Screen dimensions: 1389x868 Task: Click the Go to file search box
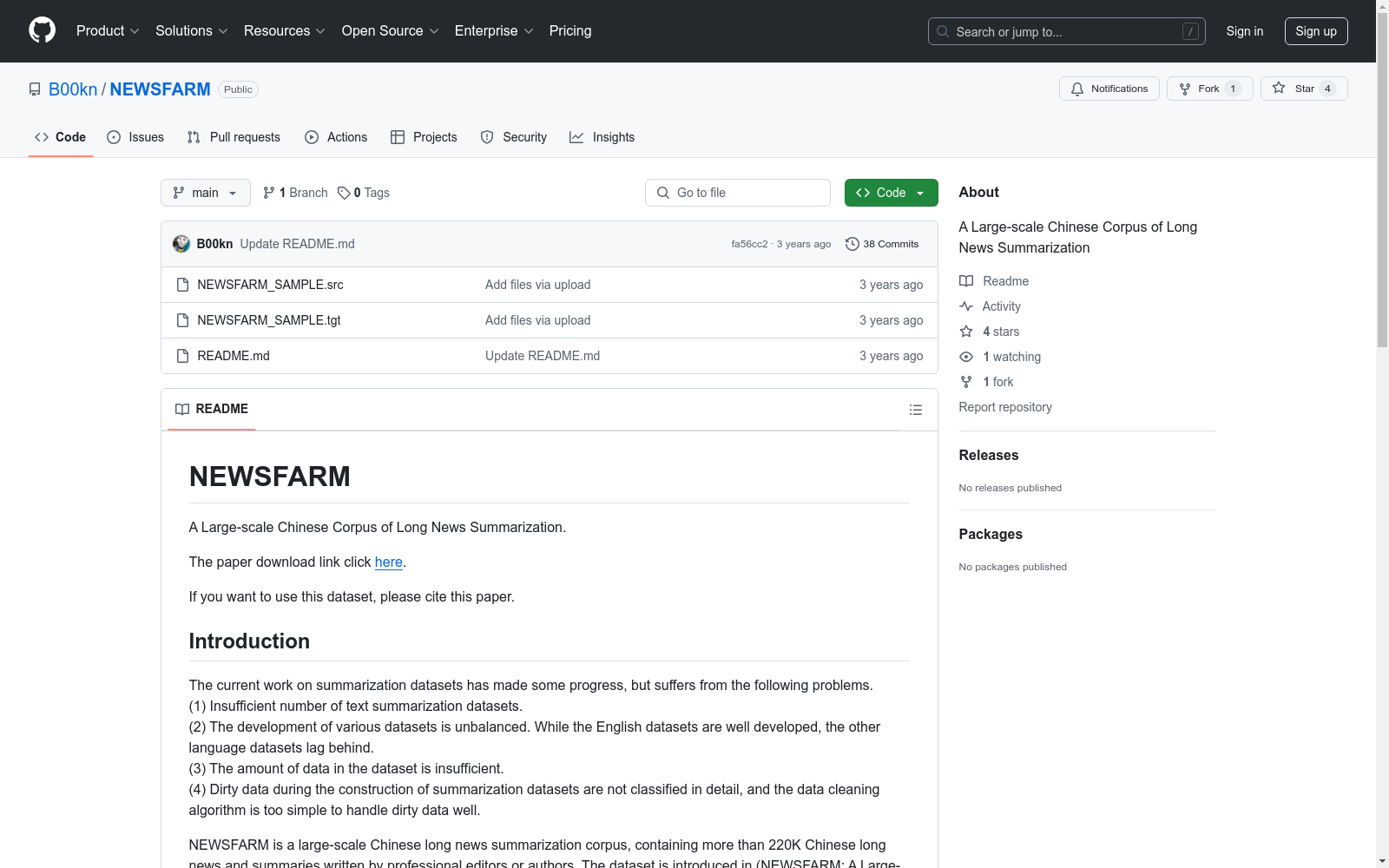[738, 193]
